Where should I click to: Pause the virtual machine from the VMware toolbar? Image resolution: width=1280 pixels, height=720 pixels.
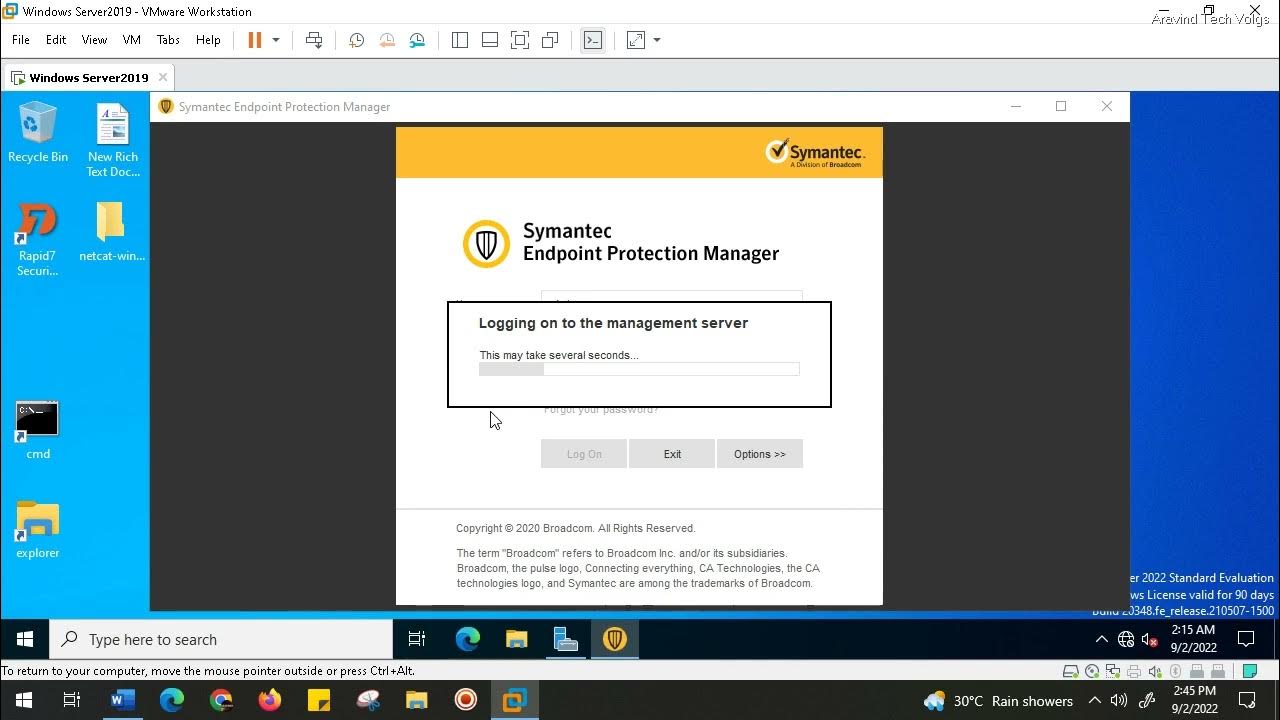coord(254,40)
